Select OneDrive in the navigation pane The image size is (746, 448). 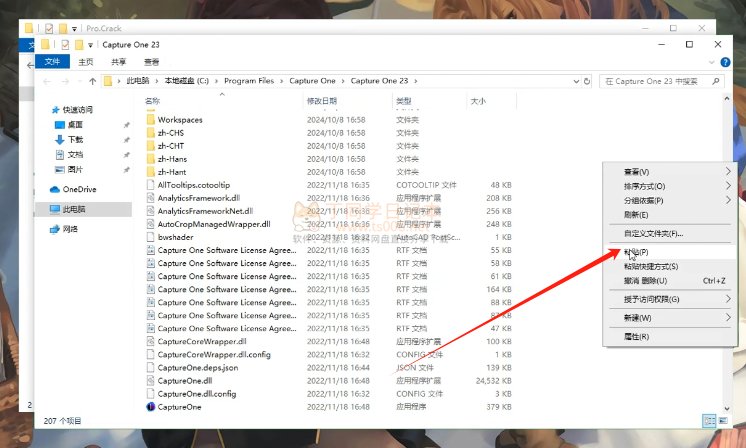pyautogui.click(x=79, y=189)
